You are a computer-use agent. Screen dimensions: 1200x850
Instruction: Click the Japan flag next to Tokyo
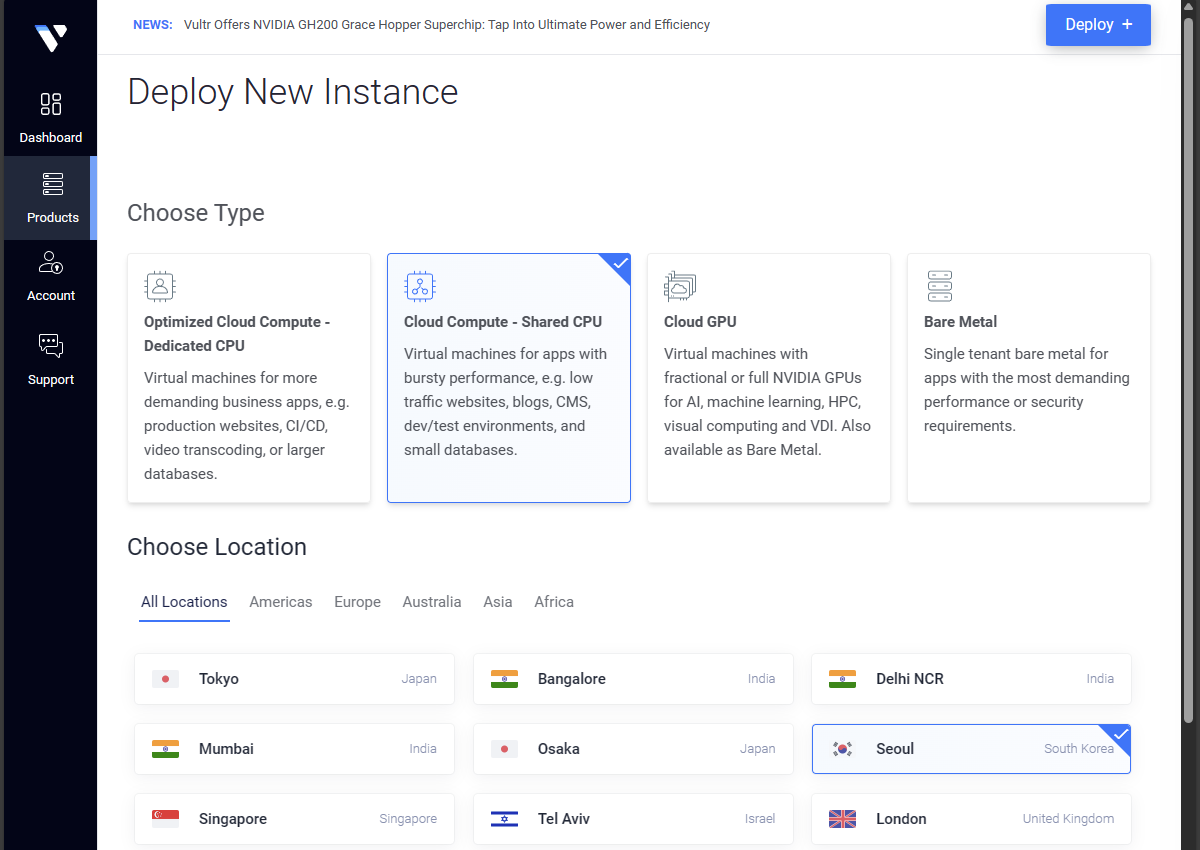coord(165,679)
